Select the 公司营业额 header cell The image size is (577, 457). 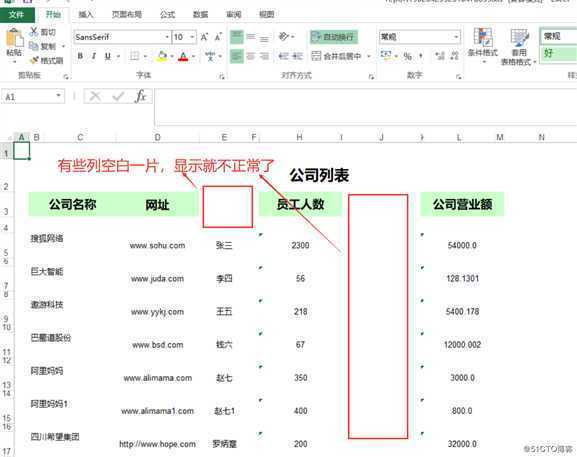tap(462, 204)
